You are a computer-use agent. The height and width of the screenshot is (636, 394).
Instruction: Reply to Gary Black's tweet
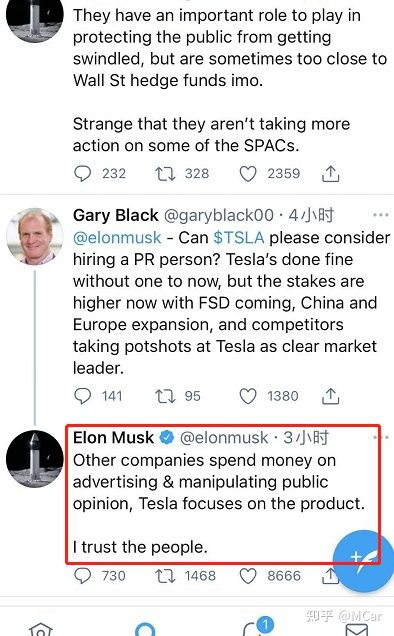[x=83, y=396]
